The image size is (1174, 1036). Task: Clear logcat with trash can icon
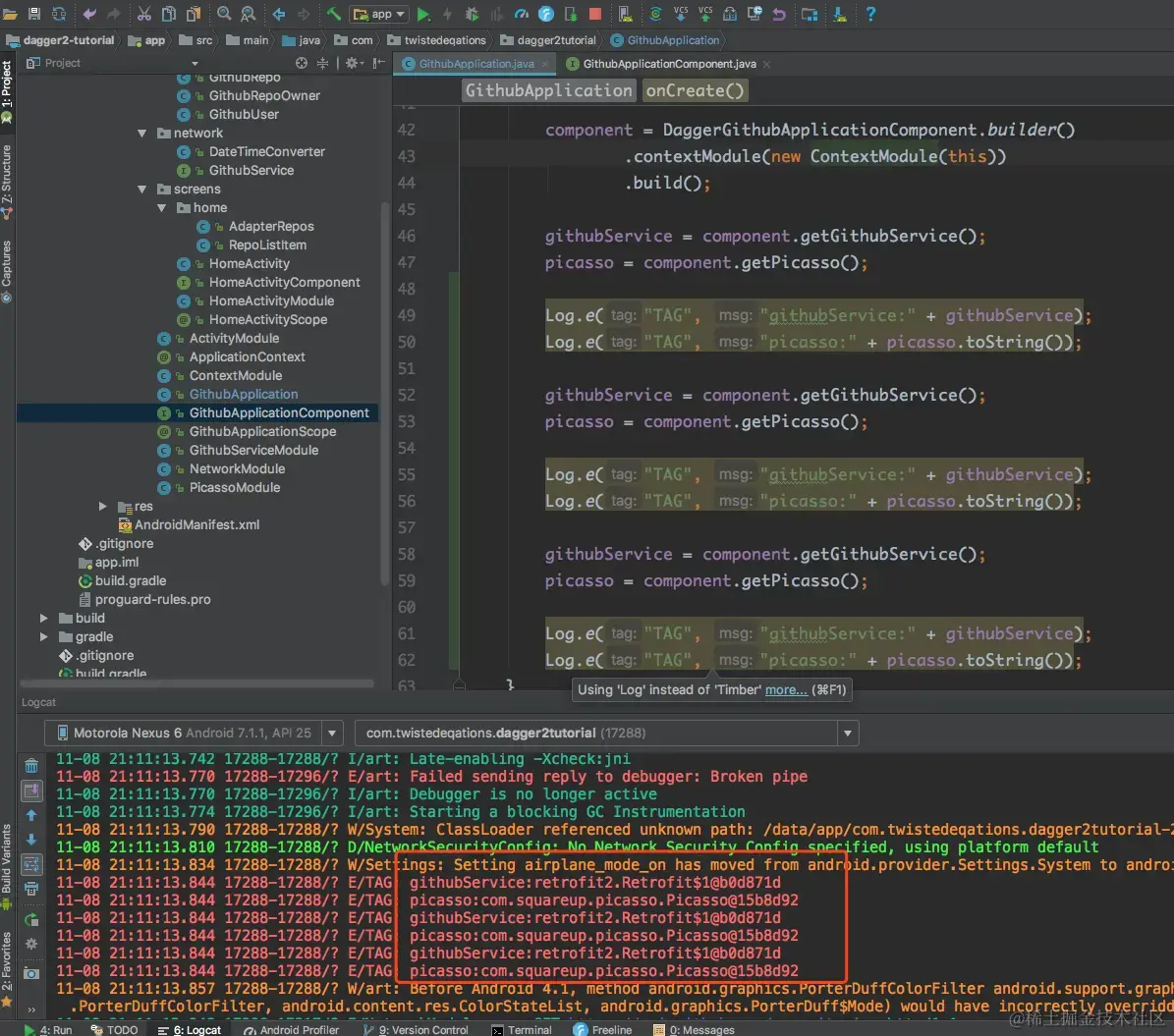click(x=31, y=766)
